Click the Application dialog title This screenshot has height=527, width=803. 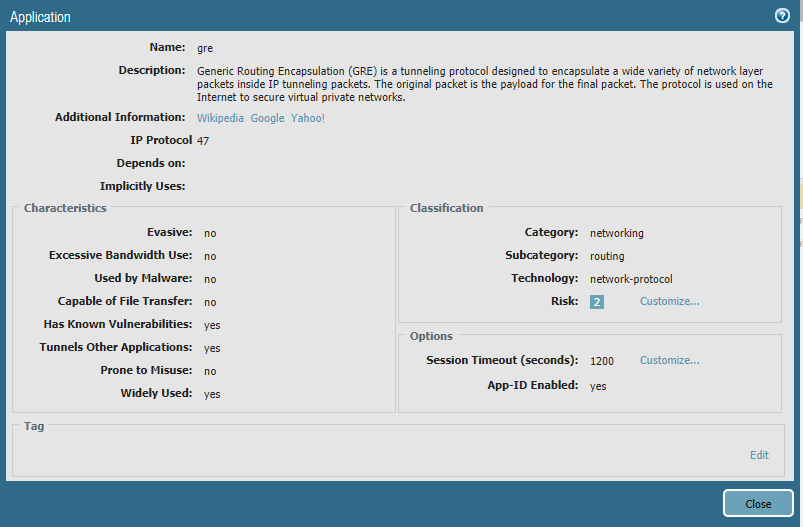(40, 17)
